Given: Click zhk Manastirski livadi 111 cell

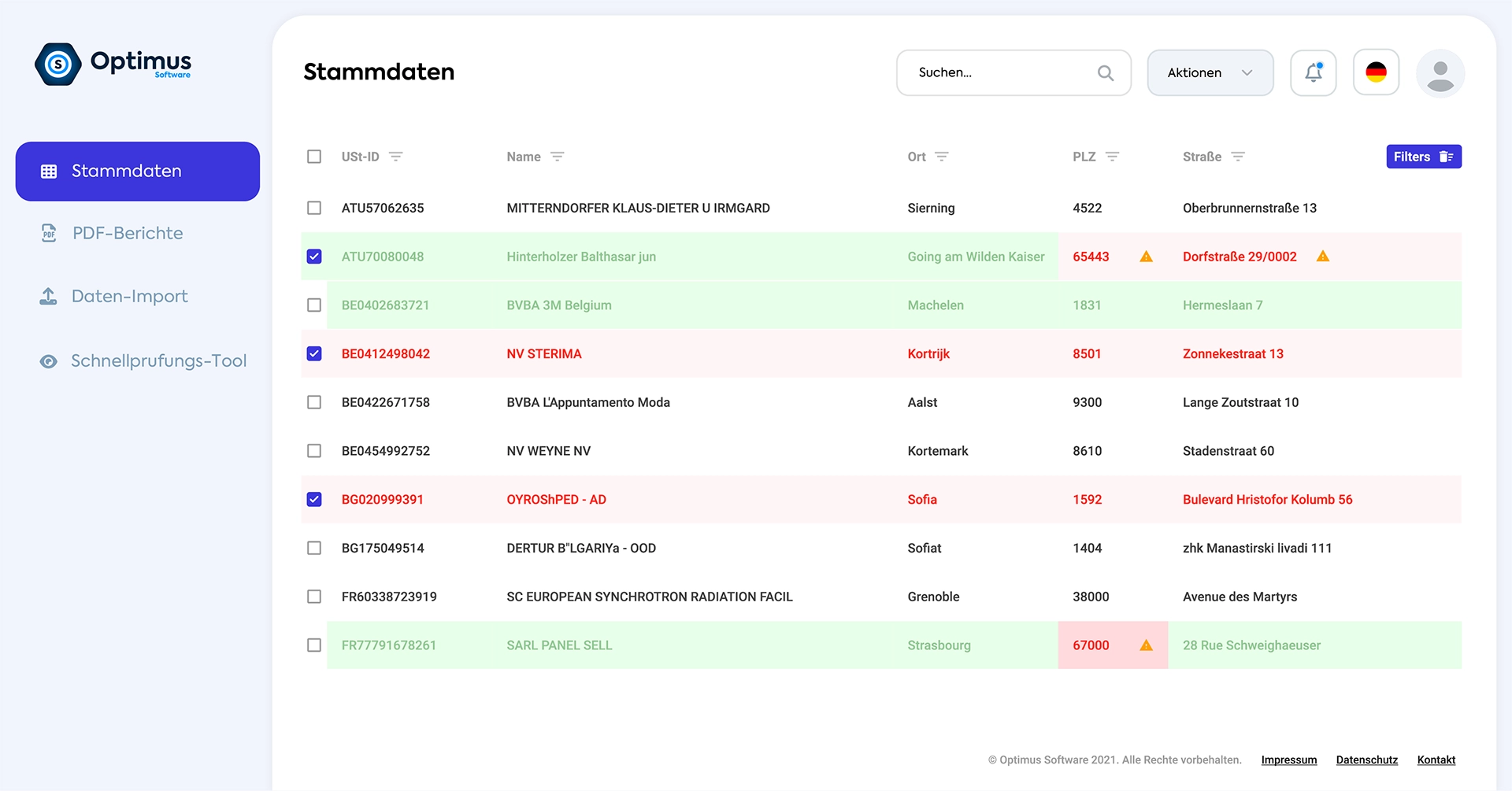Looking at the screenshot, I should click(x=1258, y=548).
